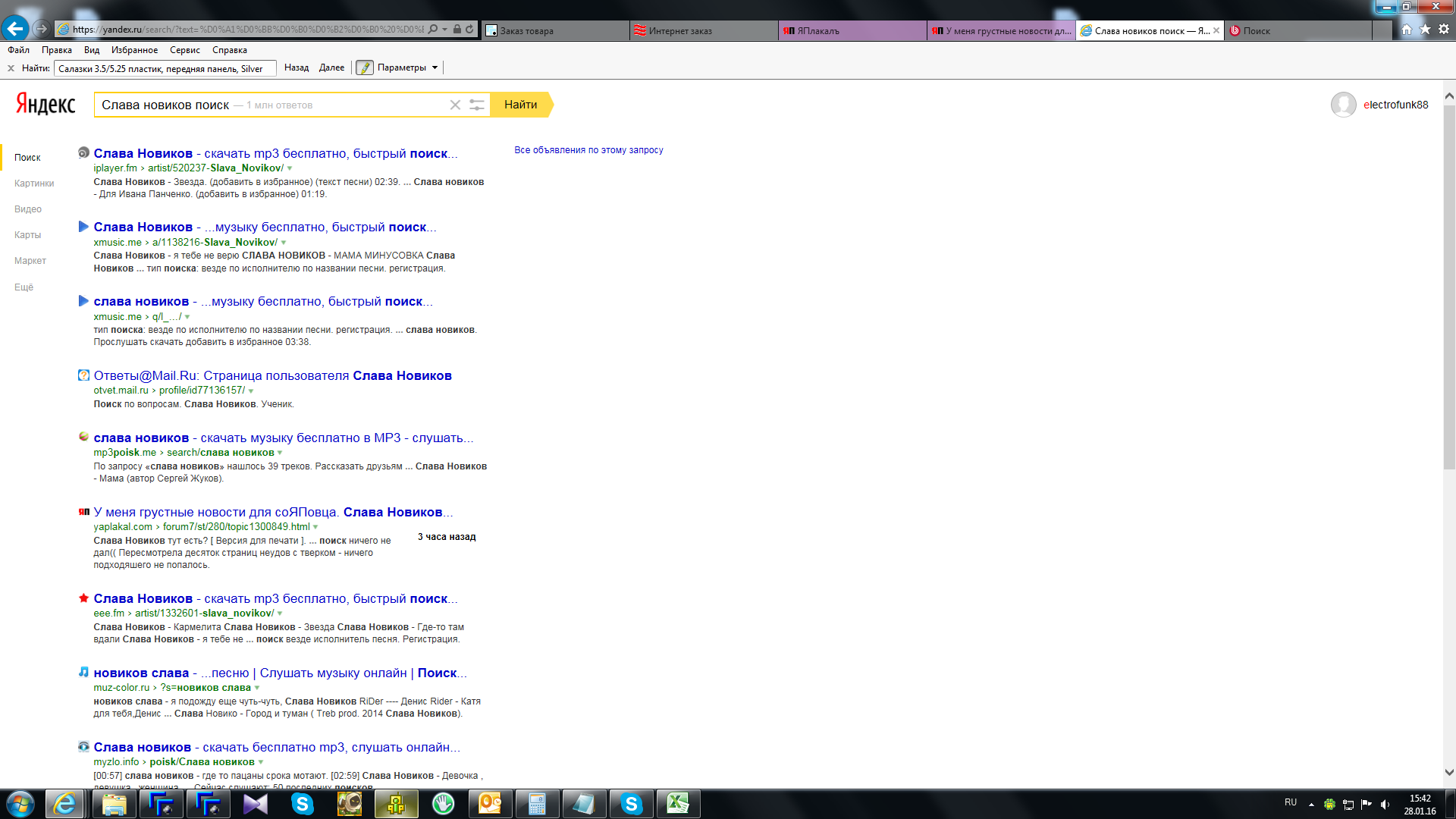The width and height of the screenshot is (1456, 819).
Task: Open Visual Studio from the taskbar
Action: (256, 804)
